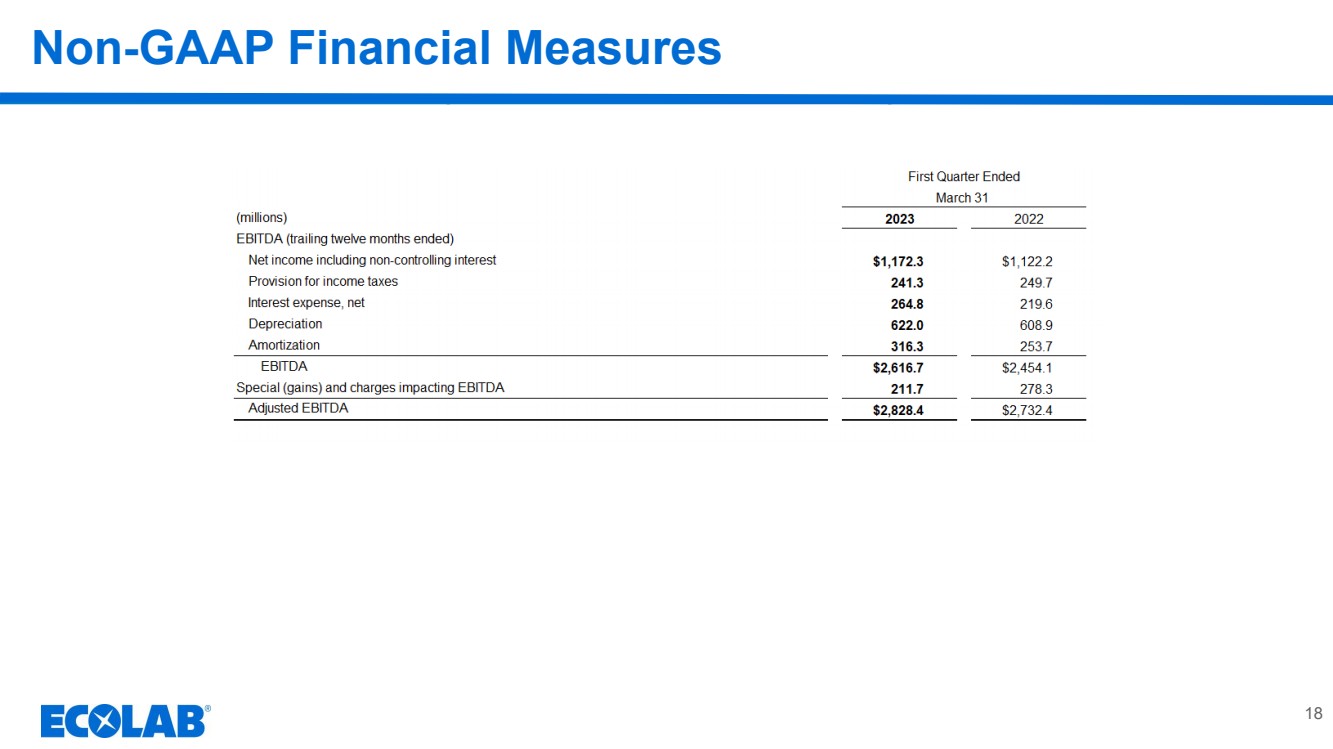Image resolution: width=1333 pixels, height=749 pixels.
Task: Click the 'Adjusted EBITDA' row label
Action: tap(298, 408)
